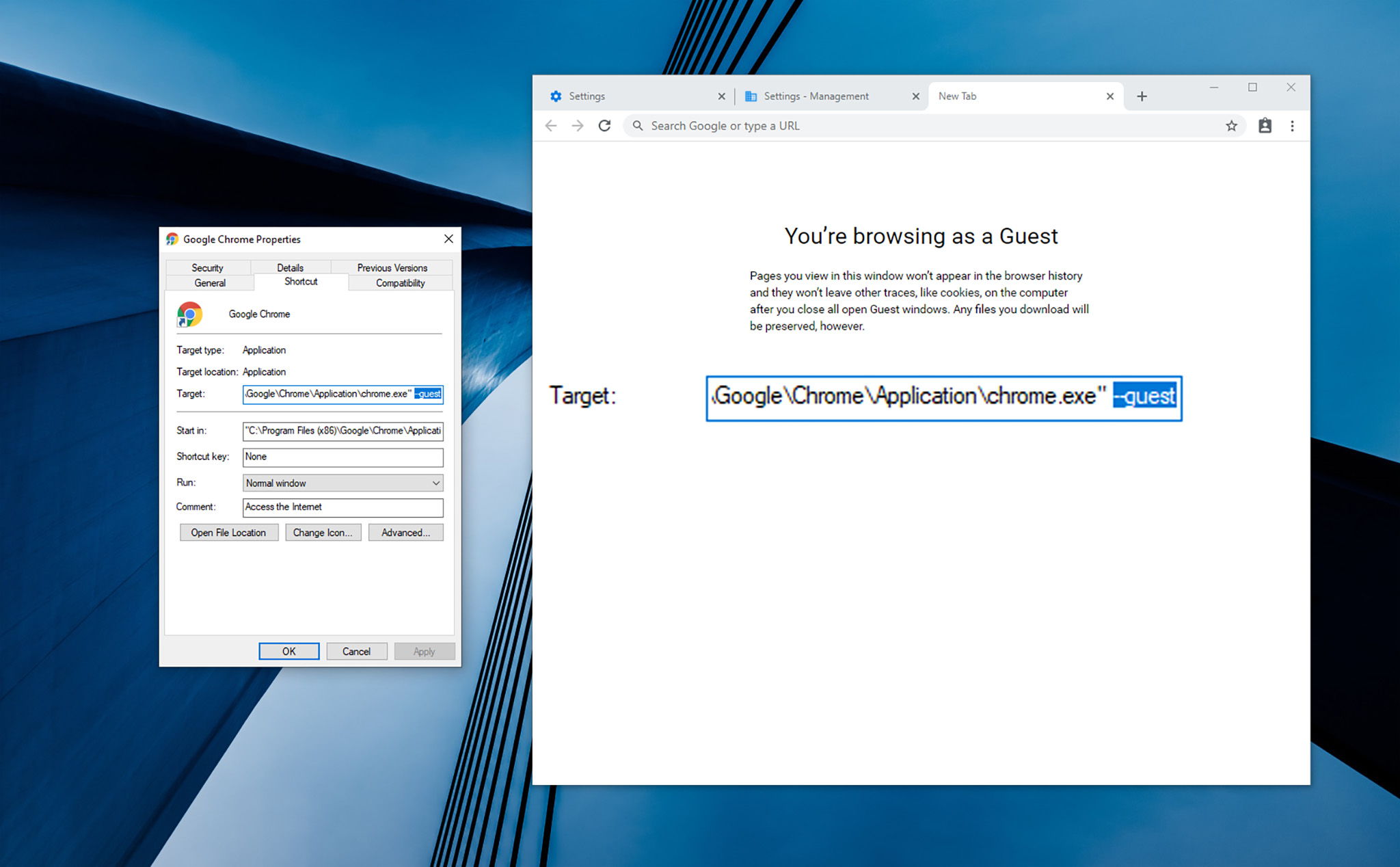Click Open File Location button
Screen dimensions: 1400x867
click(228, 533)
